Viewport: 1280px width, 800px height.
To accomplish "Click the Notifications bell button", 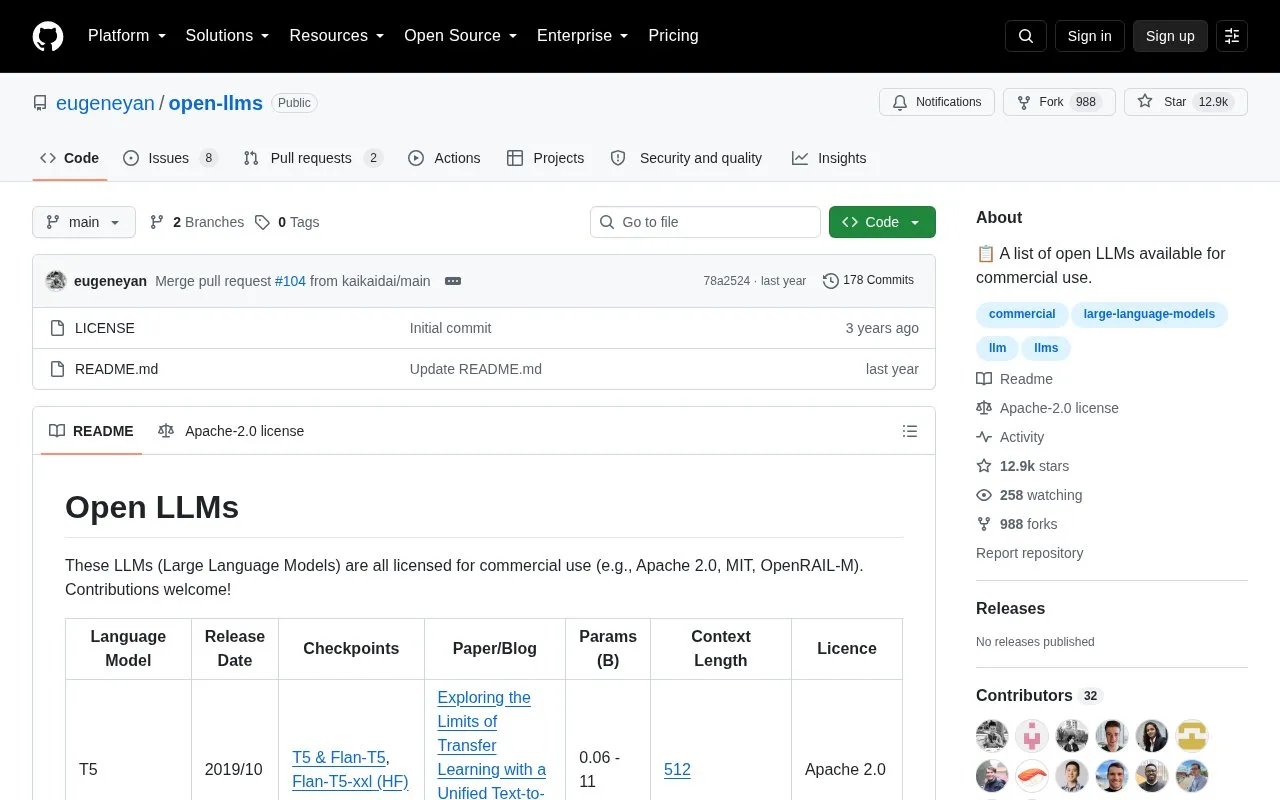I will click(x=937, y=102).
